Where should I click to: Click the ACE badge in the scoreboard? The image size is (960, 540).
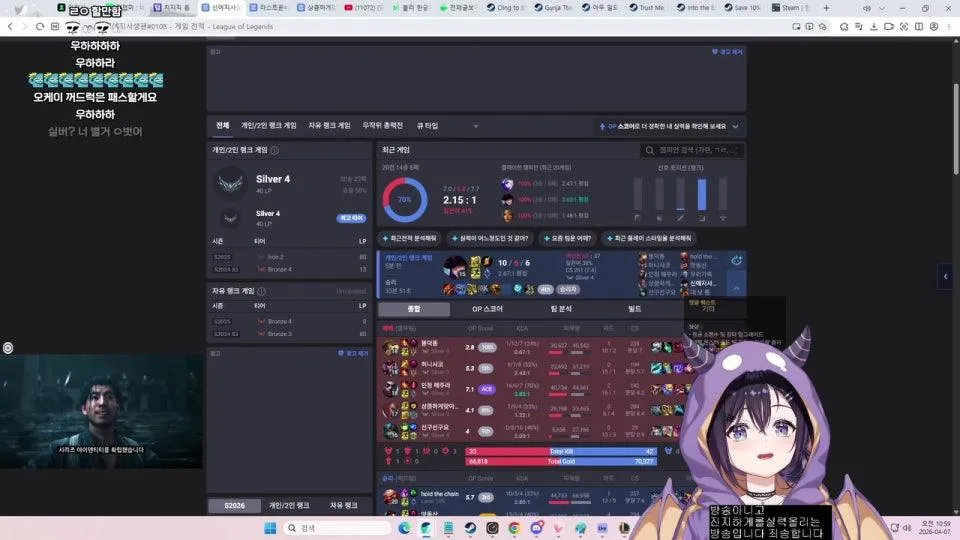[x=487, y=389]
